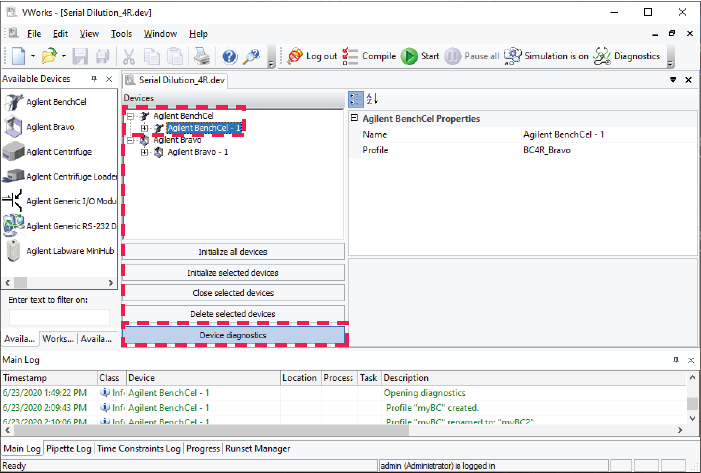Click Delete selected devices button
Viewport: 701px width, 473px height.
tap(233, 314)
